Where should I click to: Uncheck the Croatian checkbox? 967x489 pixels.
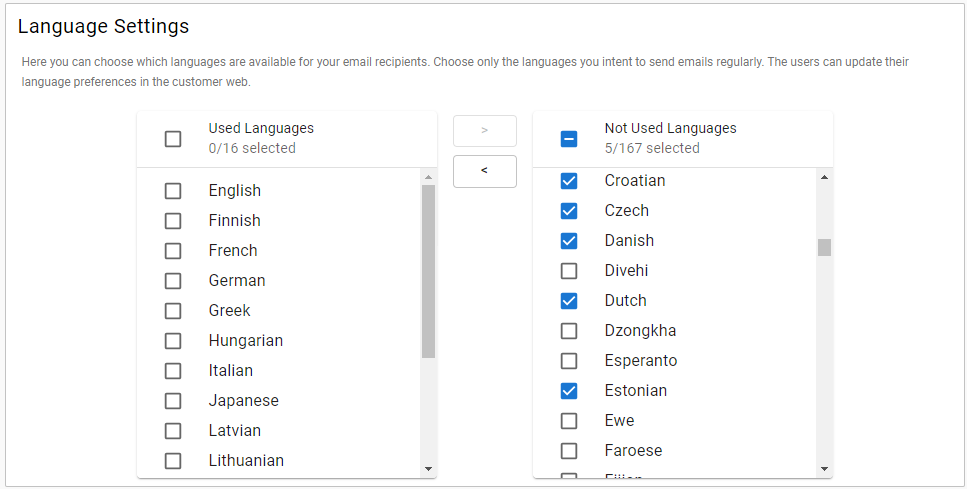[569, 181]
